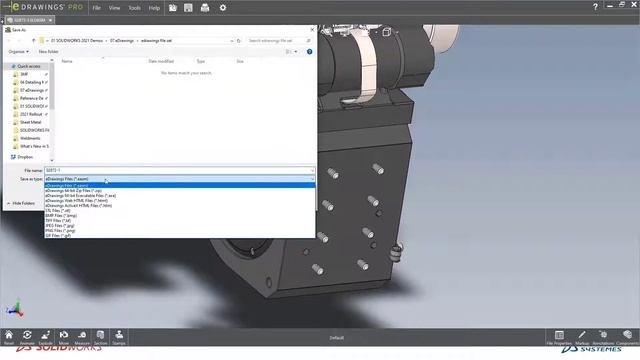Click the Animate tool icon
Screen dimensions: 640x360
pyautogui.click(x=27, y=337)
